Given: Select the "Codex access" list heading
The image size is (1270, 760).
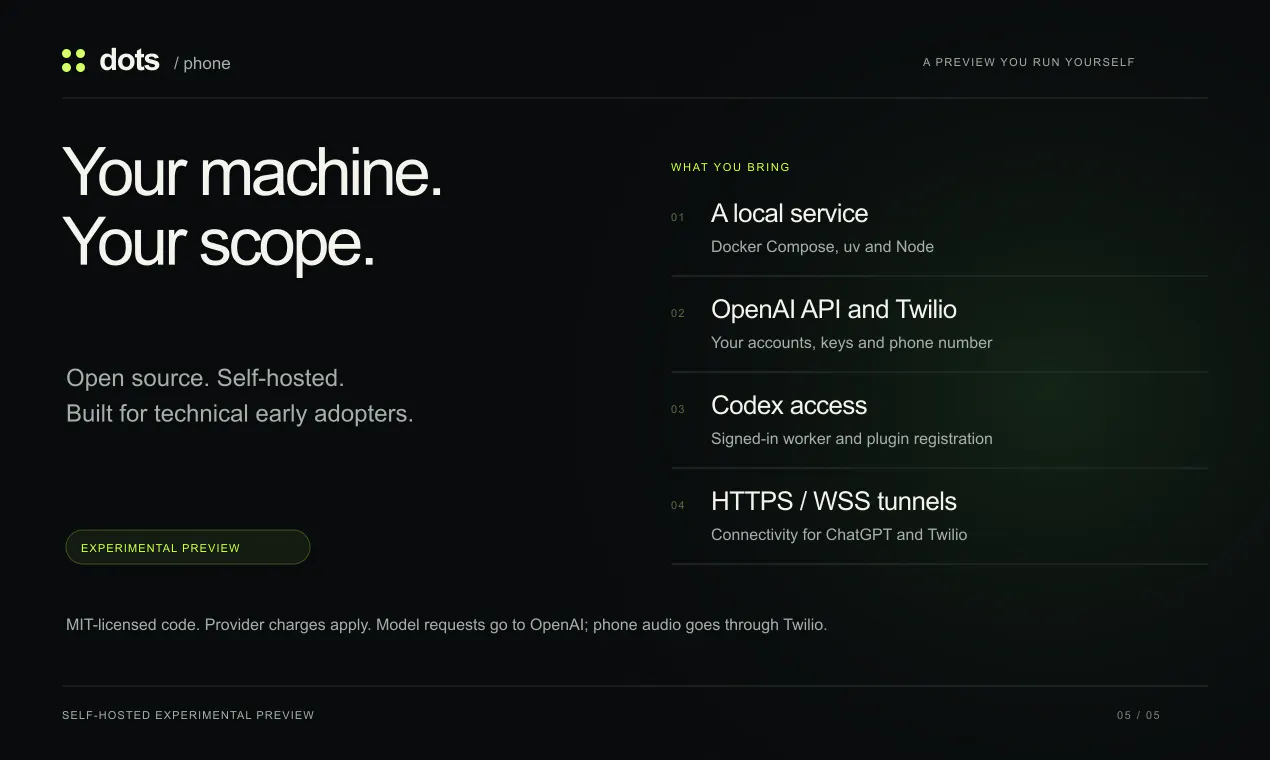Looking at the screenshot, I should [x=789, y=405].
